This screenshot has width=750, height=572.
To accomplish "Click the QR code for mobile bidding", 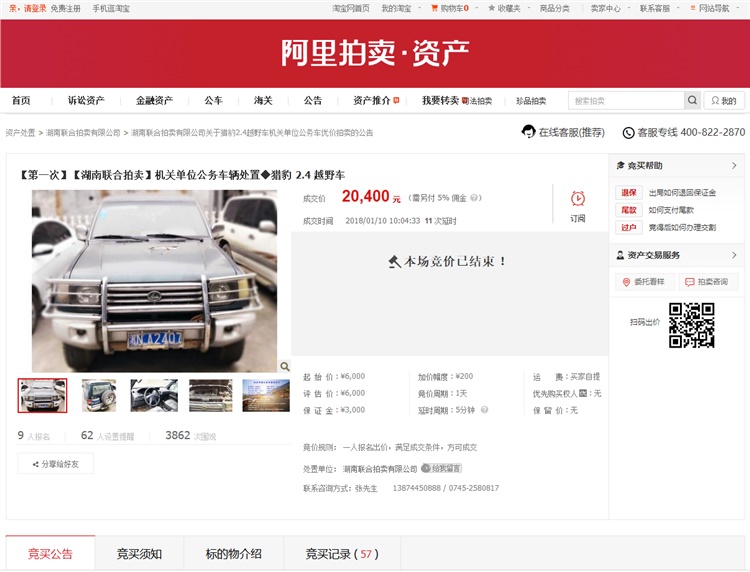I will (x=692, y=325).
